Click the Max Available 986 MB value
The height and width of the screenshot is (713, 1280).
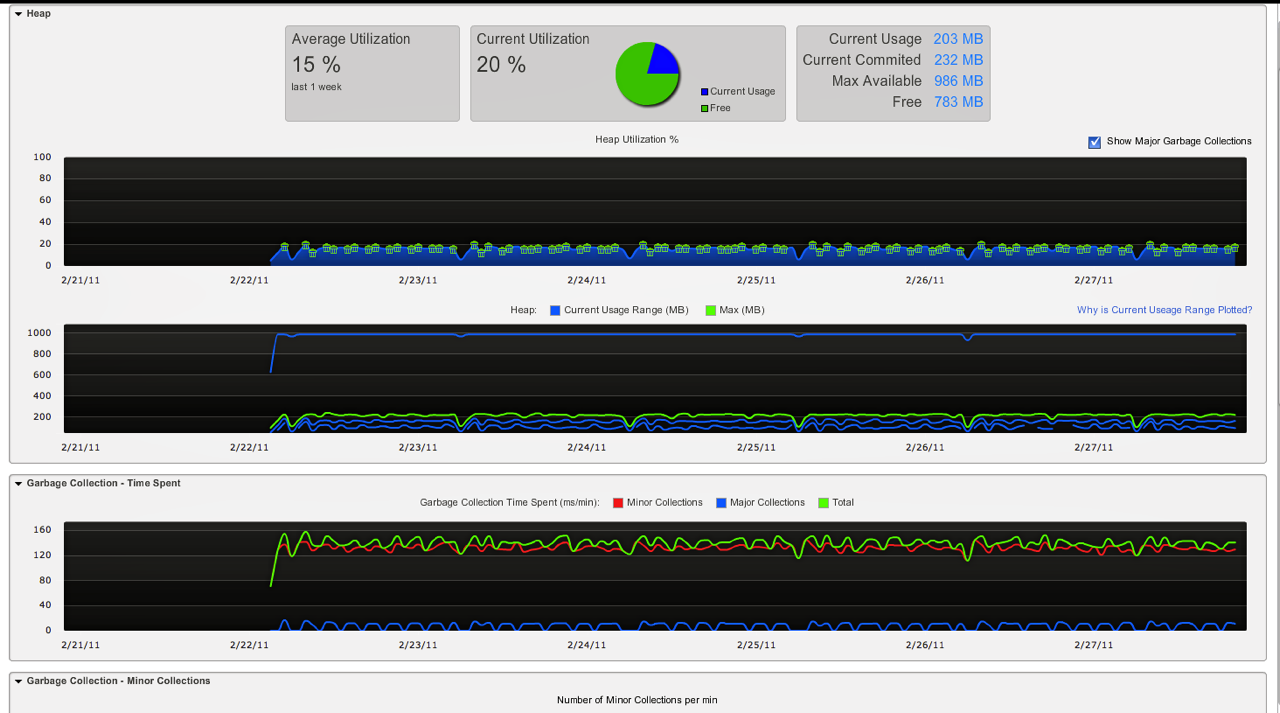(x=958, y=81)
